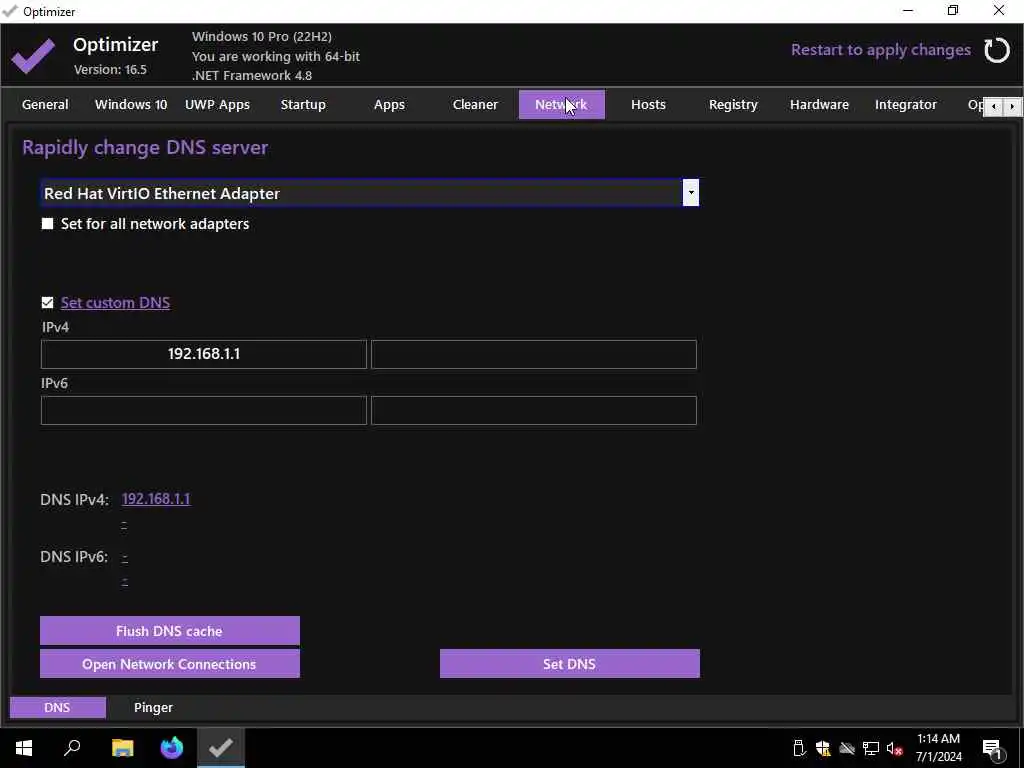Click the Windows Security tray icon
This screenshot has width=1024, height=768.
[823, 748]
